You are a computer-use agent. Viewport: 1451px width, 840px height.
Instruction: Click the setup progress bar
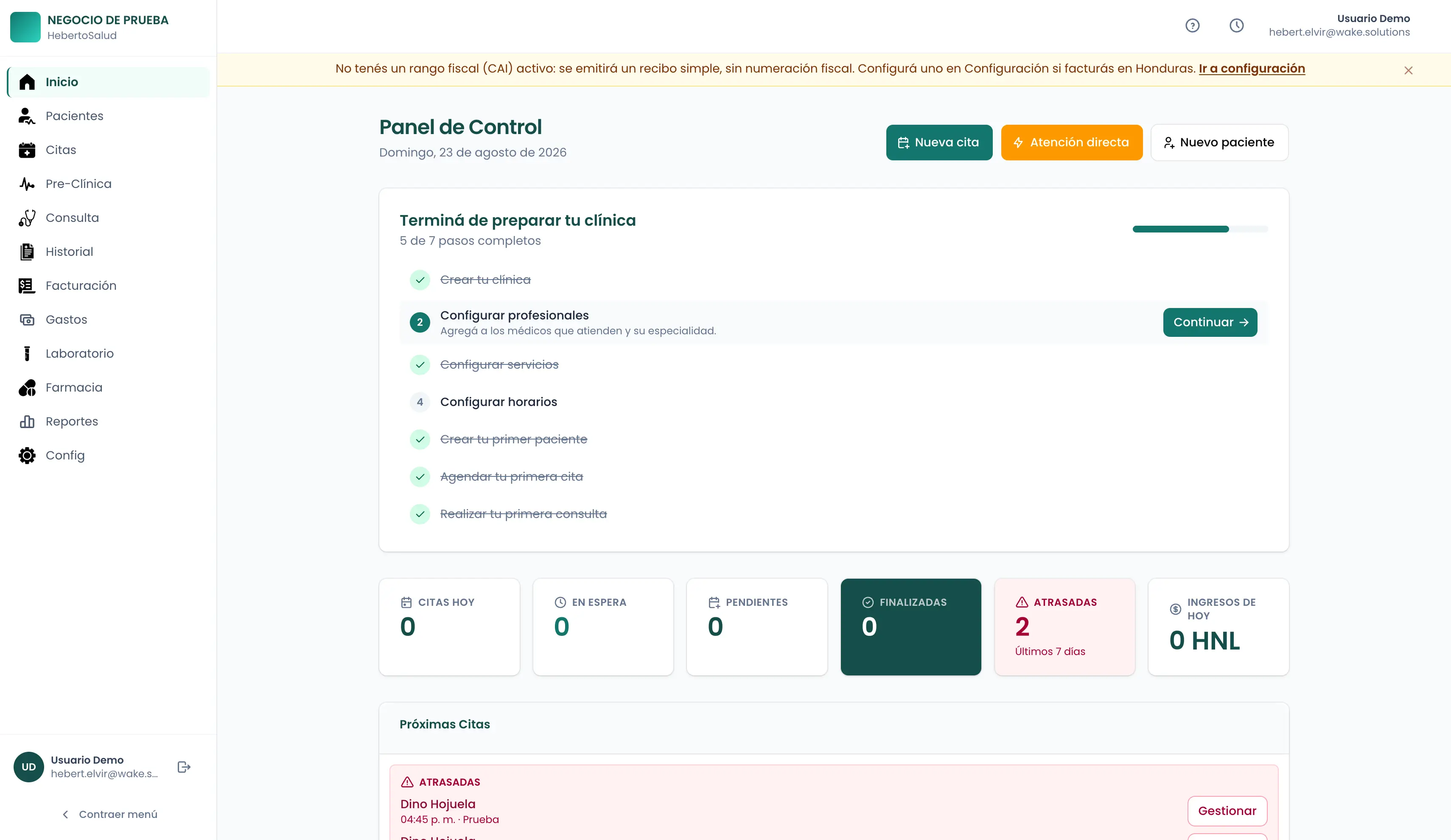[1200, 229]
